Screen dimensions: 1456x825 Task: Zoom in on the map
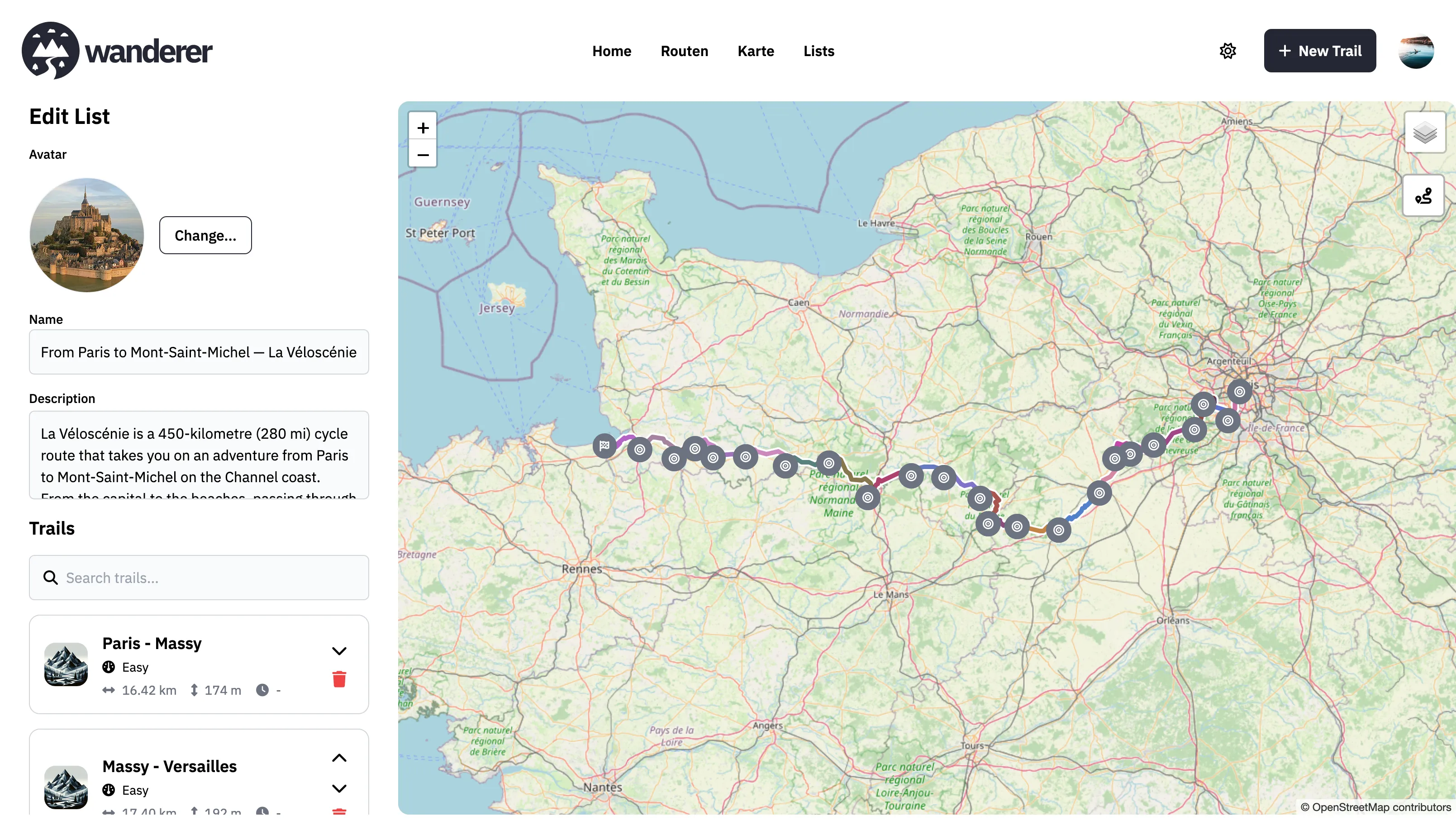[x=423, y=128]
